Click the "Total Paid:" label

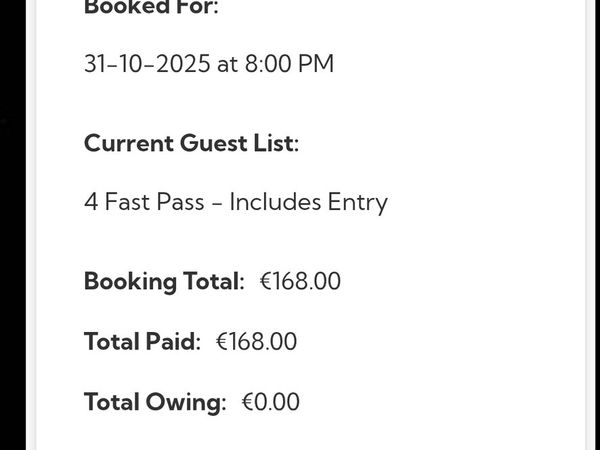pyautogui.click(x=142, y=341)
